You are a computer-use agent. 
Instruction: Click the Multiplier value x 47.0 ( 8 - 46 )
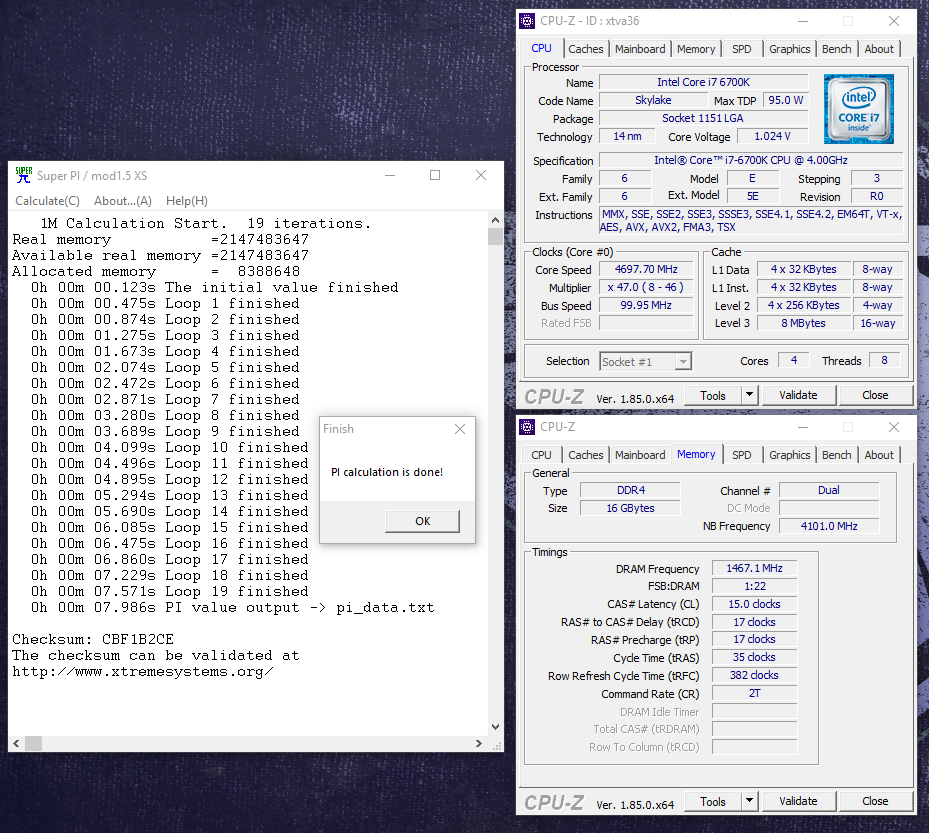tap(646, 287)
